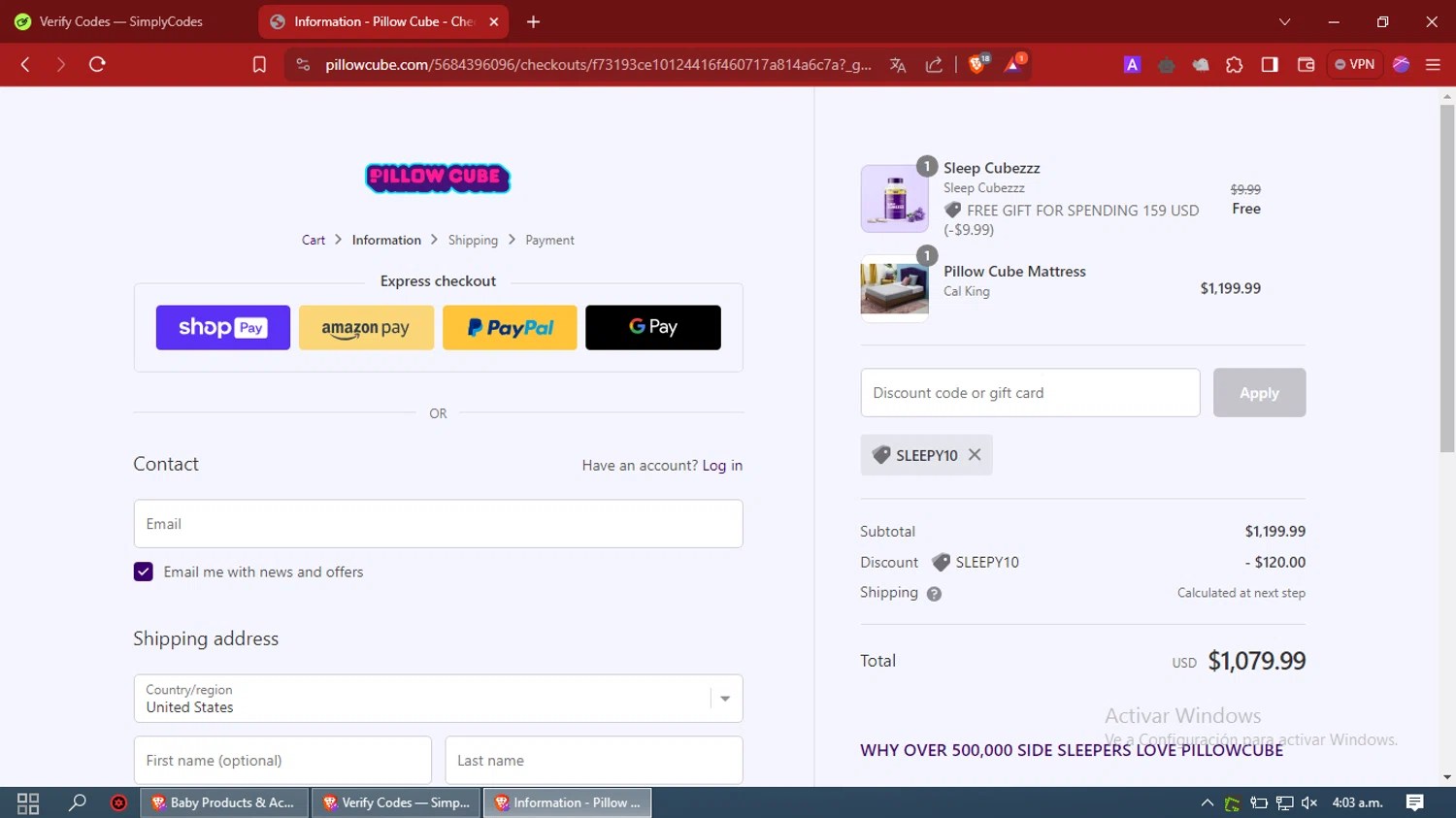This screenshot has width=1456, height=818.
Task: Bookmark this page
Action: (259, 65)
